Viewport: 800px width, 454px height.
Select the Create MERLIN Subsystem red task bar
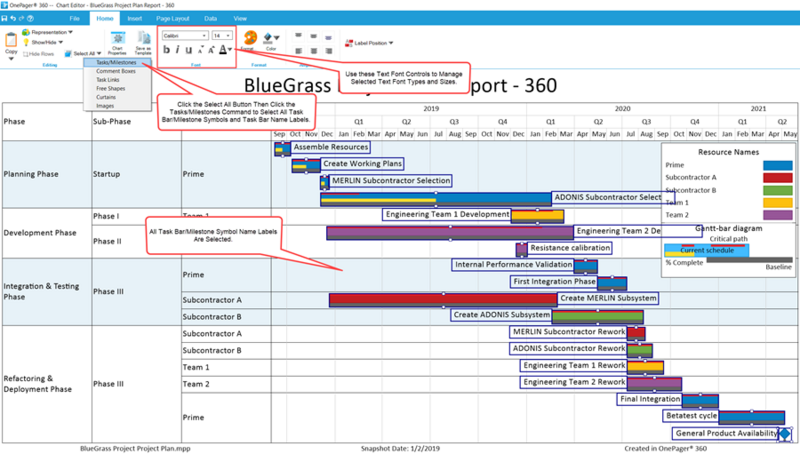click(x=443, y=300)
